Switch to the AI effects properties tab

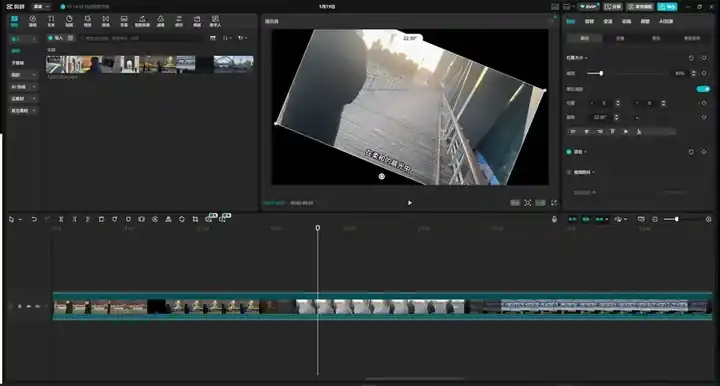pyautogui.click(x=666, y=21)
